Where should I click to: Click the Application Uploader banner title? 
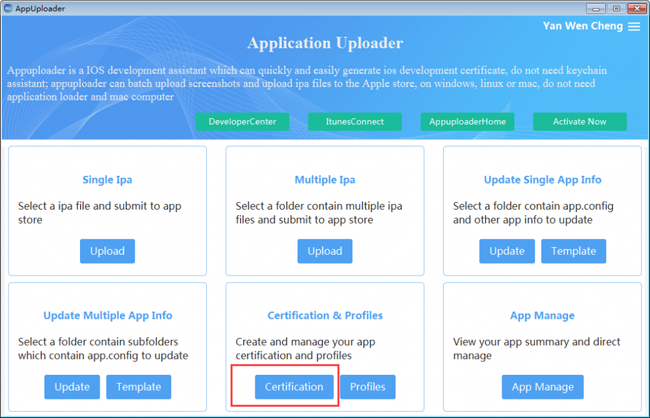pos(325,43)
